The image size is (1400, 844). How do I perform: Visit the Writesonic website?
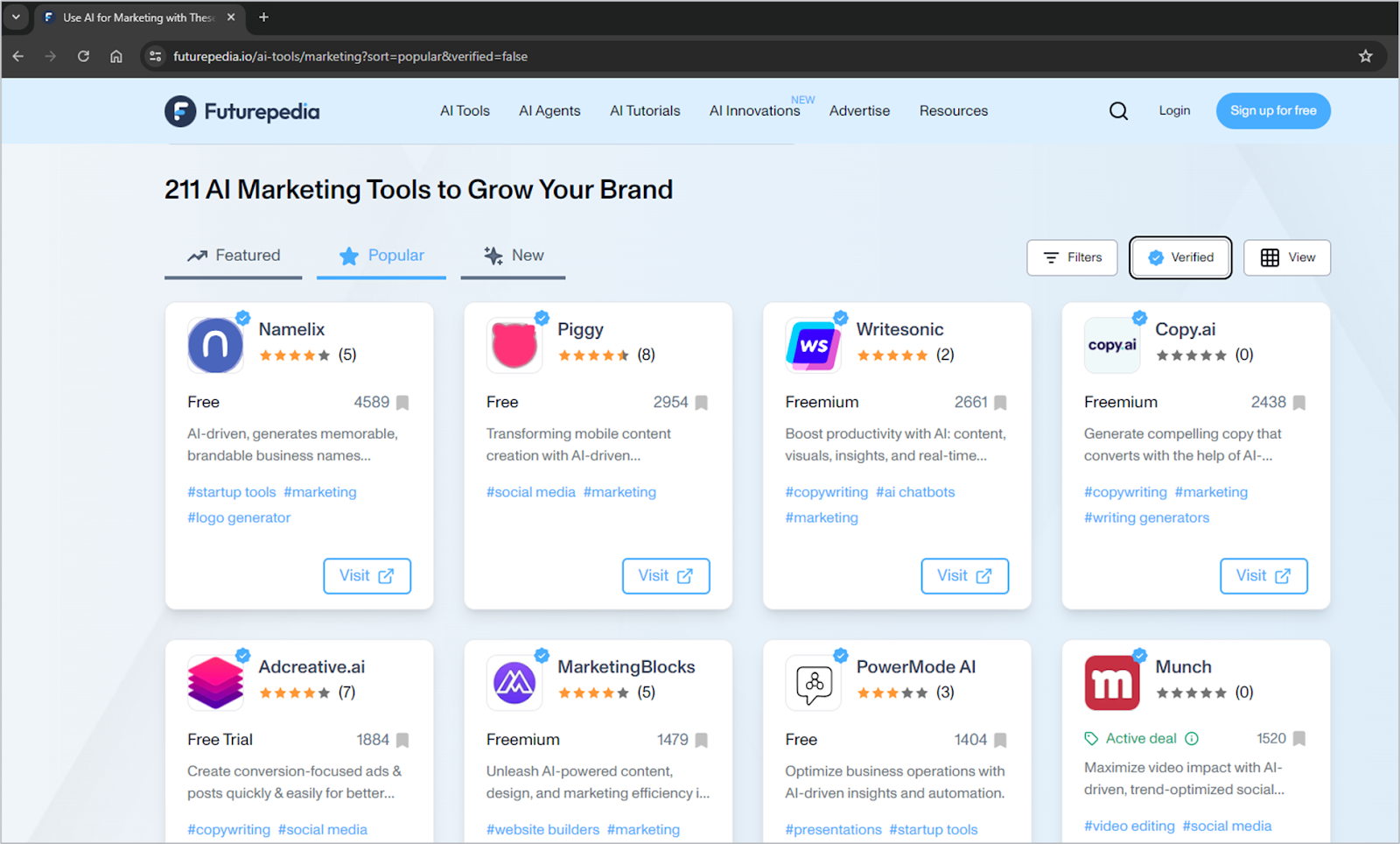964,576
